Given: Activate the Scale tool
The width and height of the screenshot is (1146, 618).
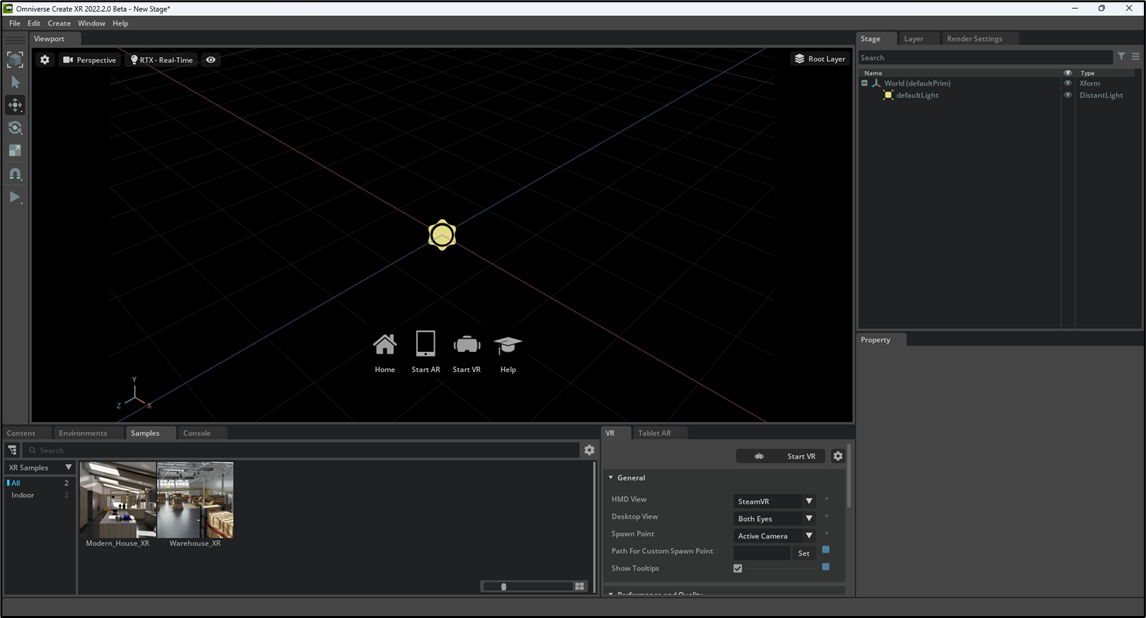Looking at the screenshot, I should coord(15,150).
